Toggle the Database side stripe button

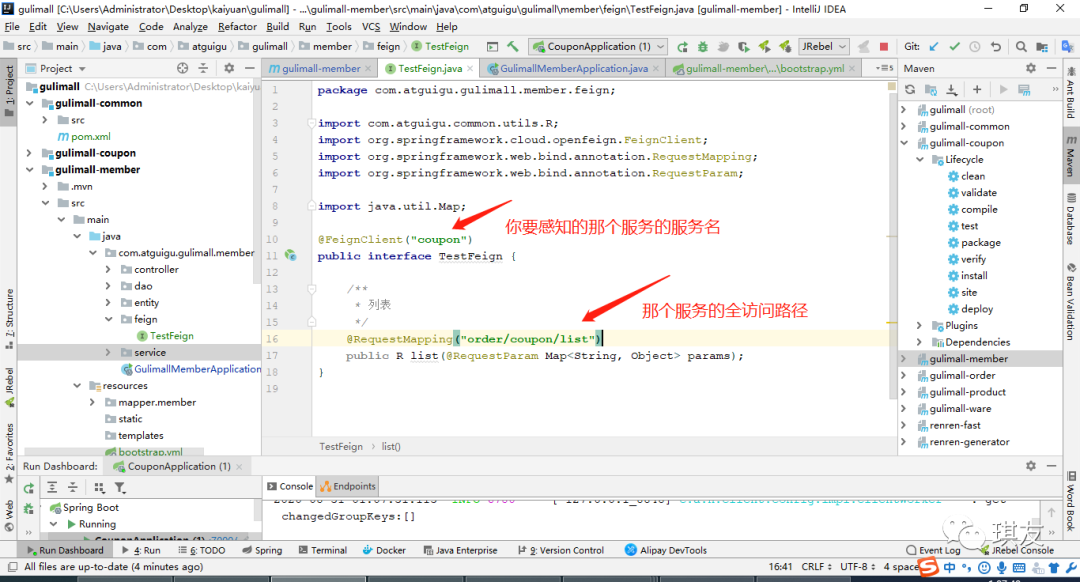tap(1071, 219)
